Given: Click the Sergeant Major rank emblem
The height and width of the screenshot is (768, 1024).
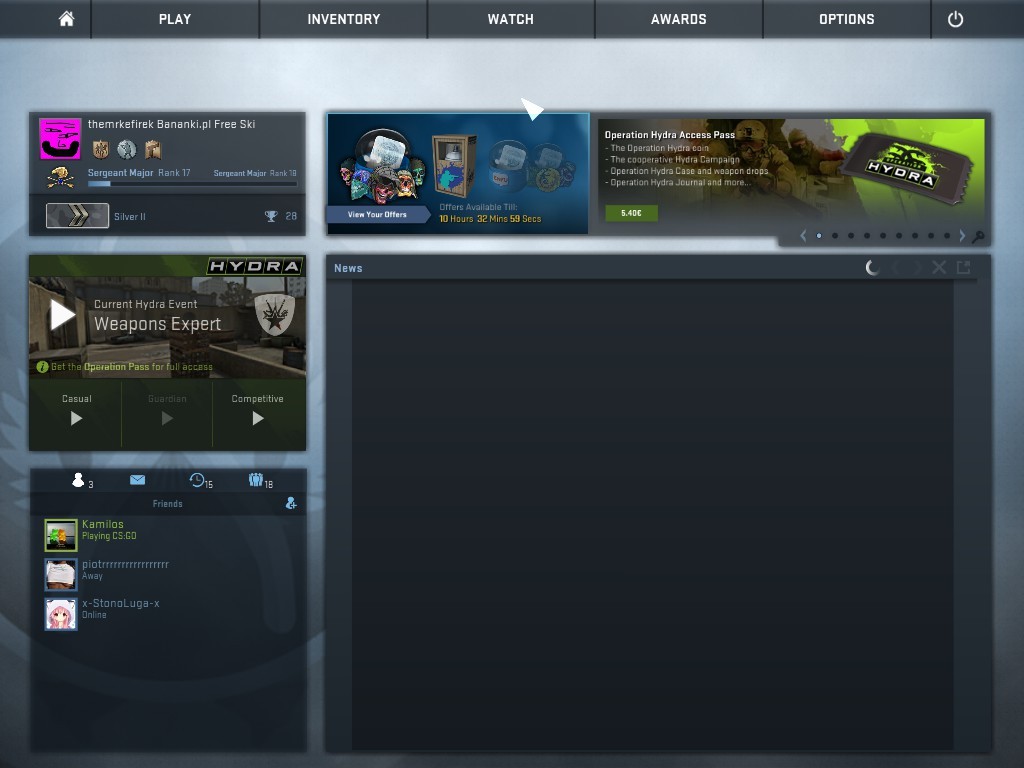Looking at the screenshot, I should 61,177.
